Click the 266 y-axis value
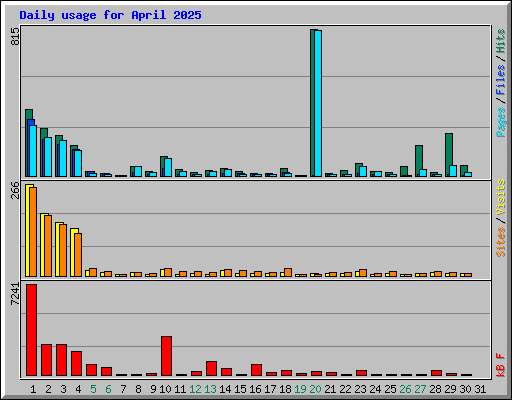Screen dimensions: 512x400 click(x=15, y=190)
